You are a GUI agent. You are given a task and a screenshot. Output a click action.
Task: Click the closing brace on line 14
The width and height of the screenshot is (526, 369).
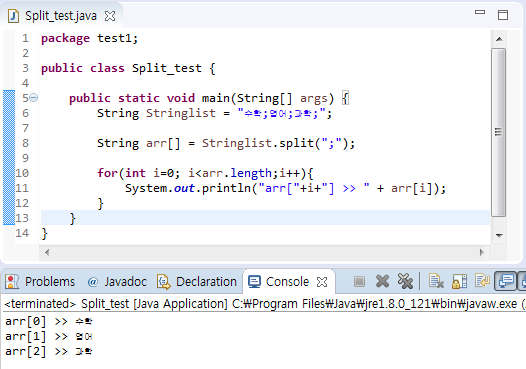pyautogui.click(x=44, y=233)
